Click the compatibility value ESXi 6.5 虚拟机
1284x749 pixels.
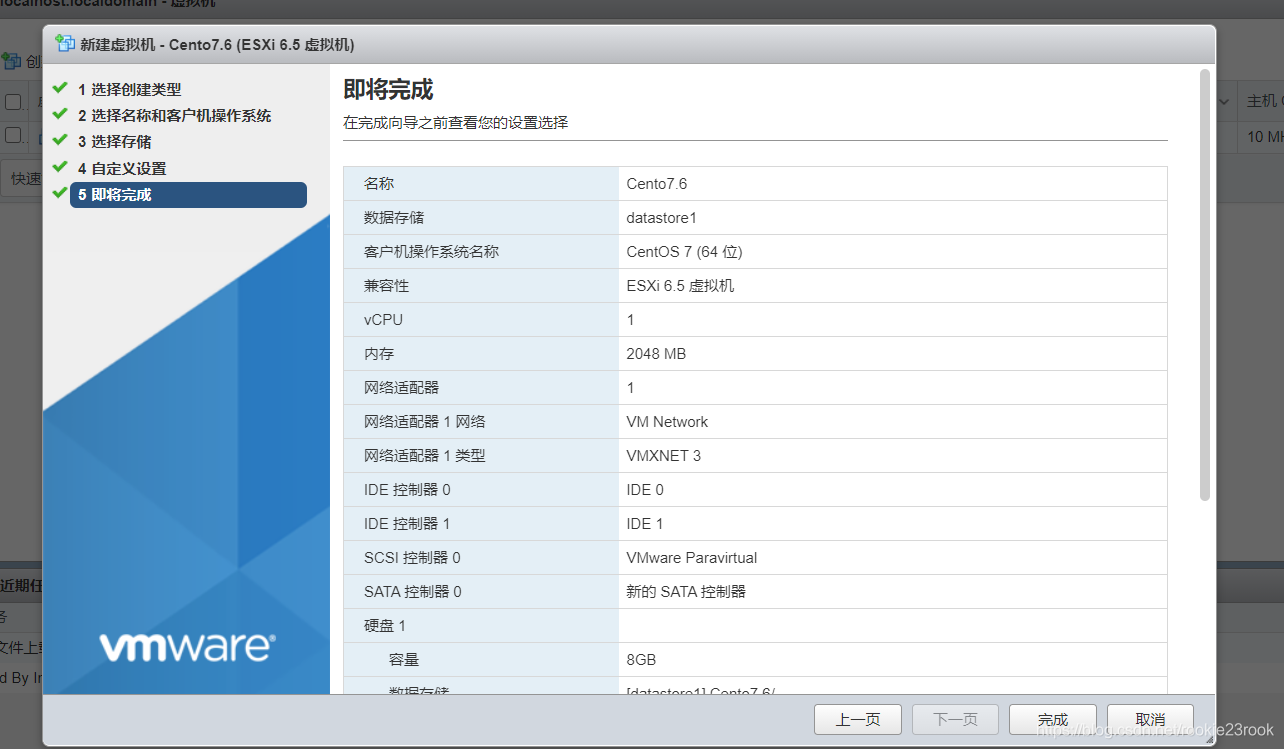click(680, 286)
